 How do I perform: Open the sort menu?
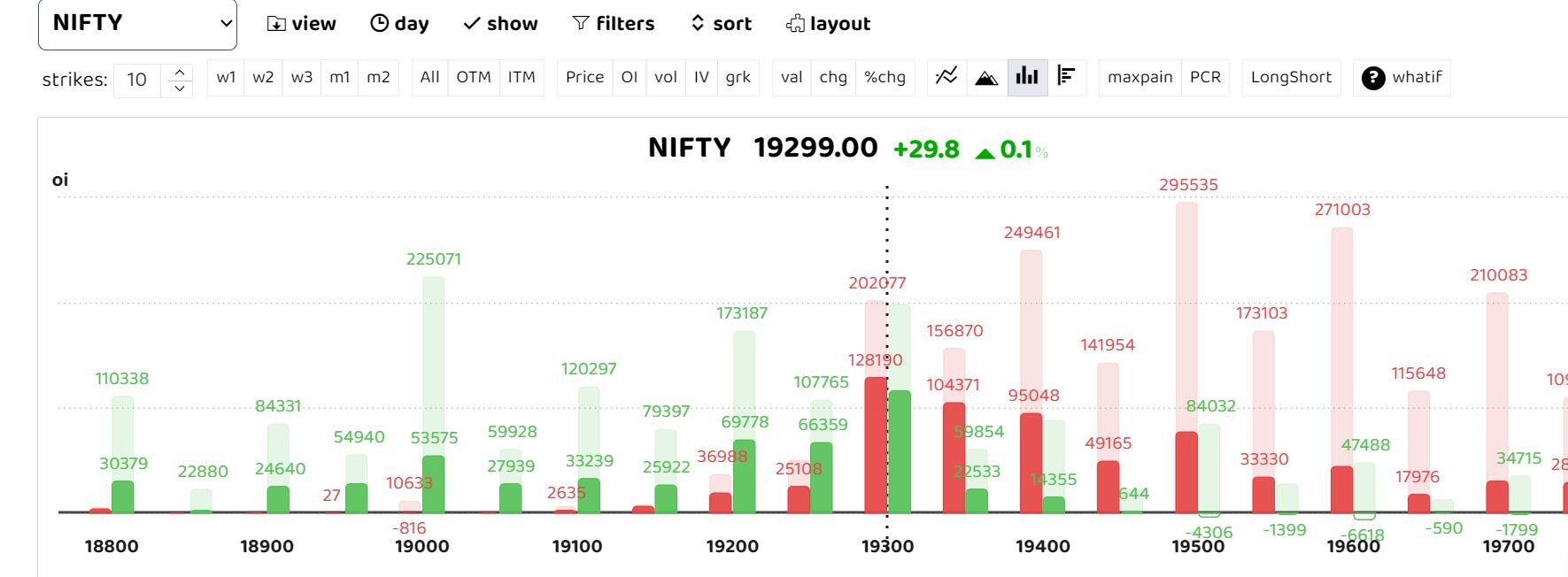721,24
